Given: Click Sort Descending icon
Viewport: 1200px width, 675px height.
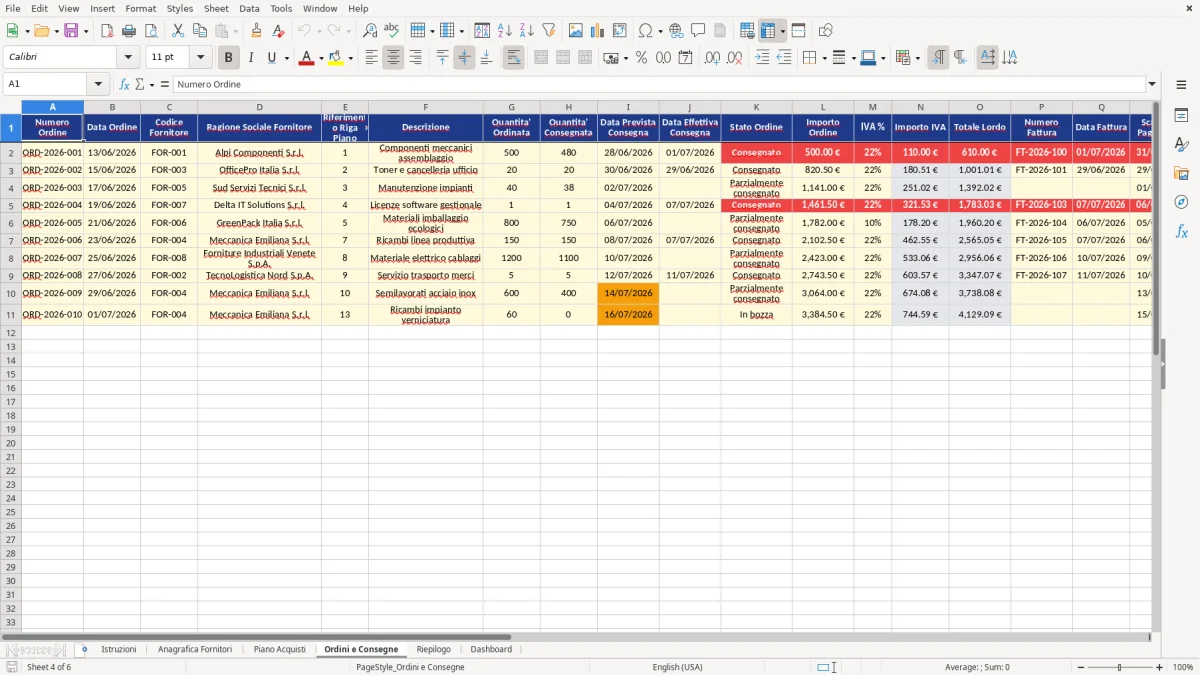Looking at the screenshot, I should point(527,31).
